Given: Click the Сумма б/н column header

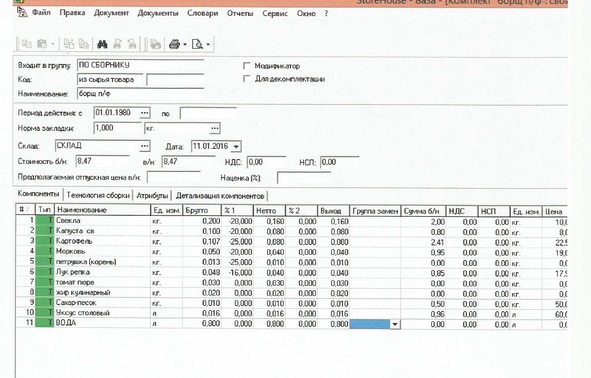Looking at the screenshot, I should point(423,211).
